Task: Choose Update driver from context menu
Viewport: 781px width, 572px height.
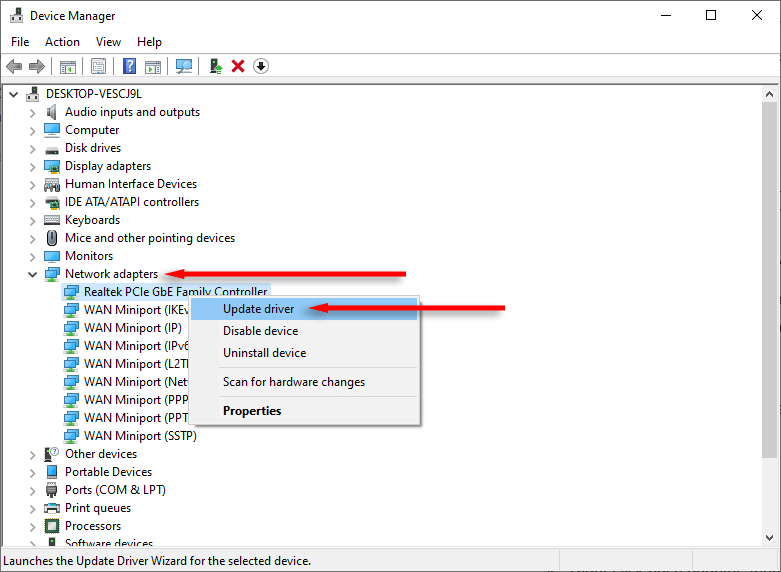Action: (x=258, y=309)
